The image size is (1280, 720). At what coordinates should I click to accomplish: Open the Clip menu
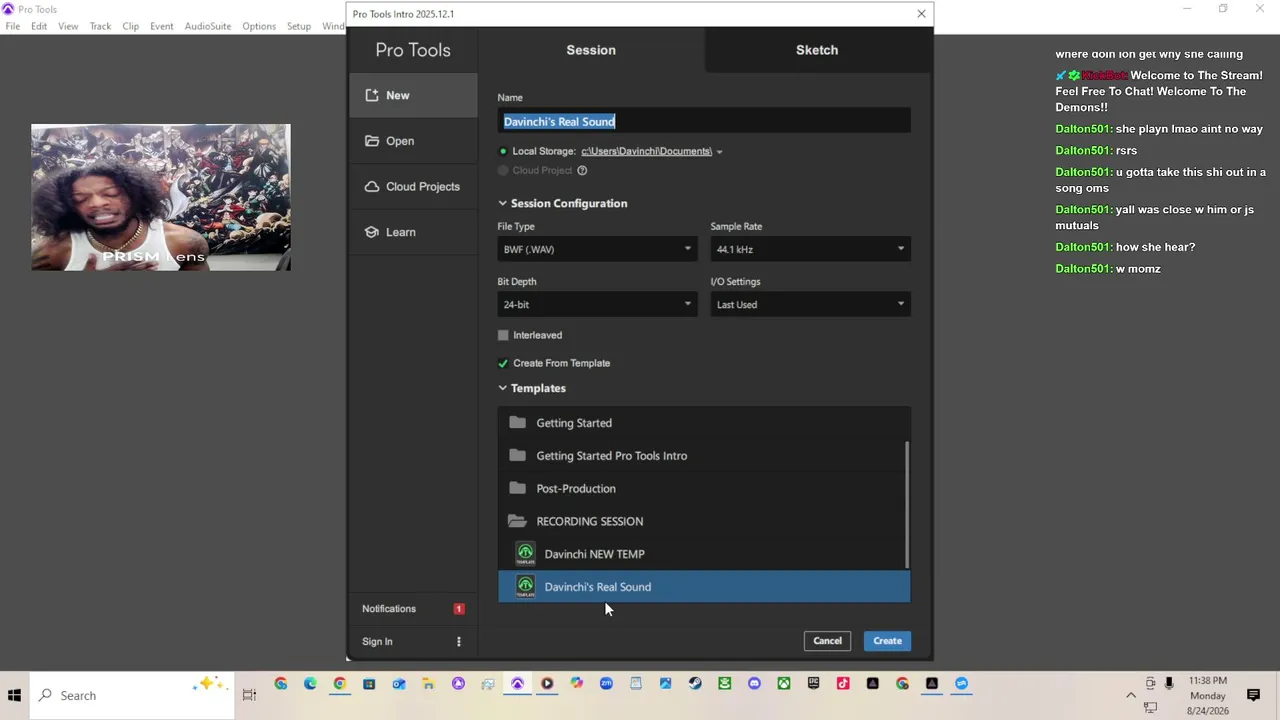(x=131, y=26)
